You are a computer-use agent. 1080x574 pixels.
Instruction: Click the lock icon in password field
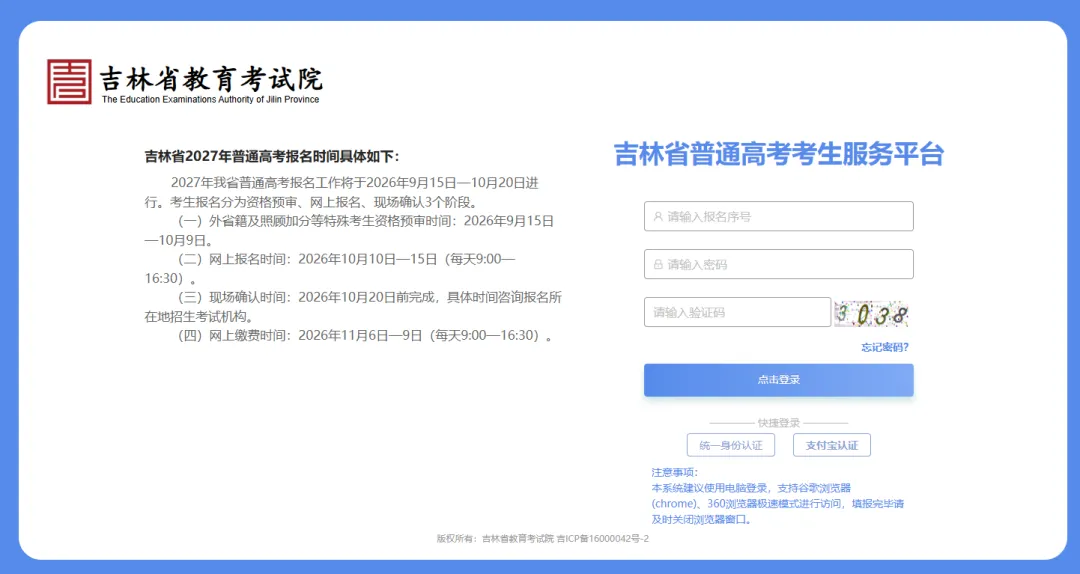point(658,264)
